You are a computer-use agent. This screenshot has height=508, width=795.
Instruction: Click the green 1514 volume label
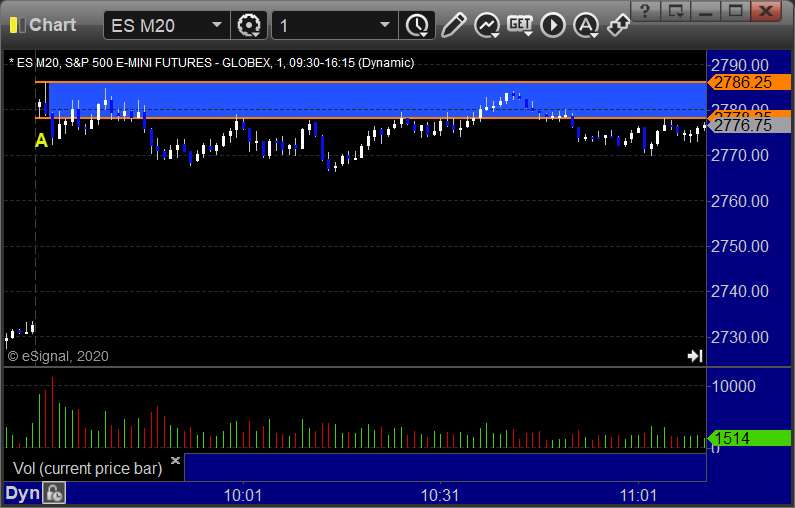(748, 438)
